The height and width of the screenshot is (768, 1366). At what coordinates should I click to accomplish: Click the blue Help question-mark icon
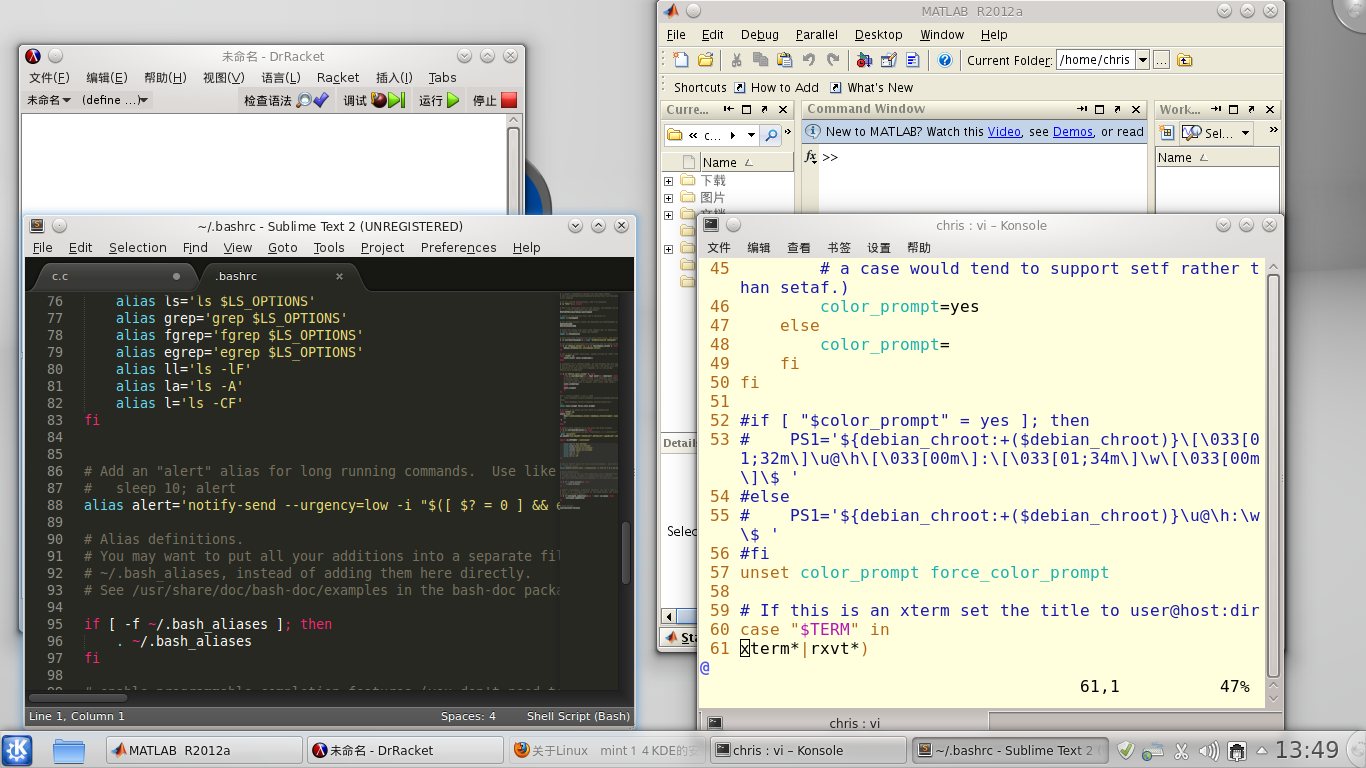coord(945,60)
